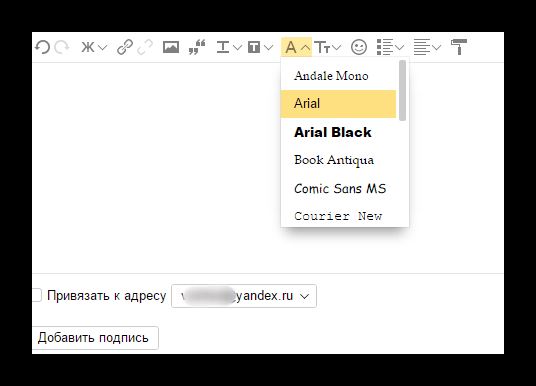
Task: Click the bold Ж formatting icon
Action: click(88, 47)
